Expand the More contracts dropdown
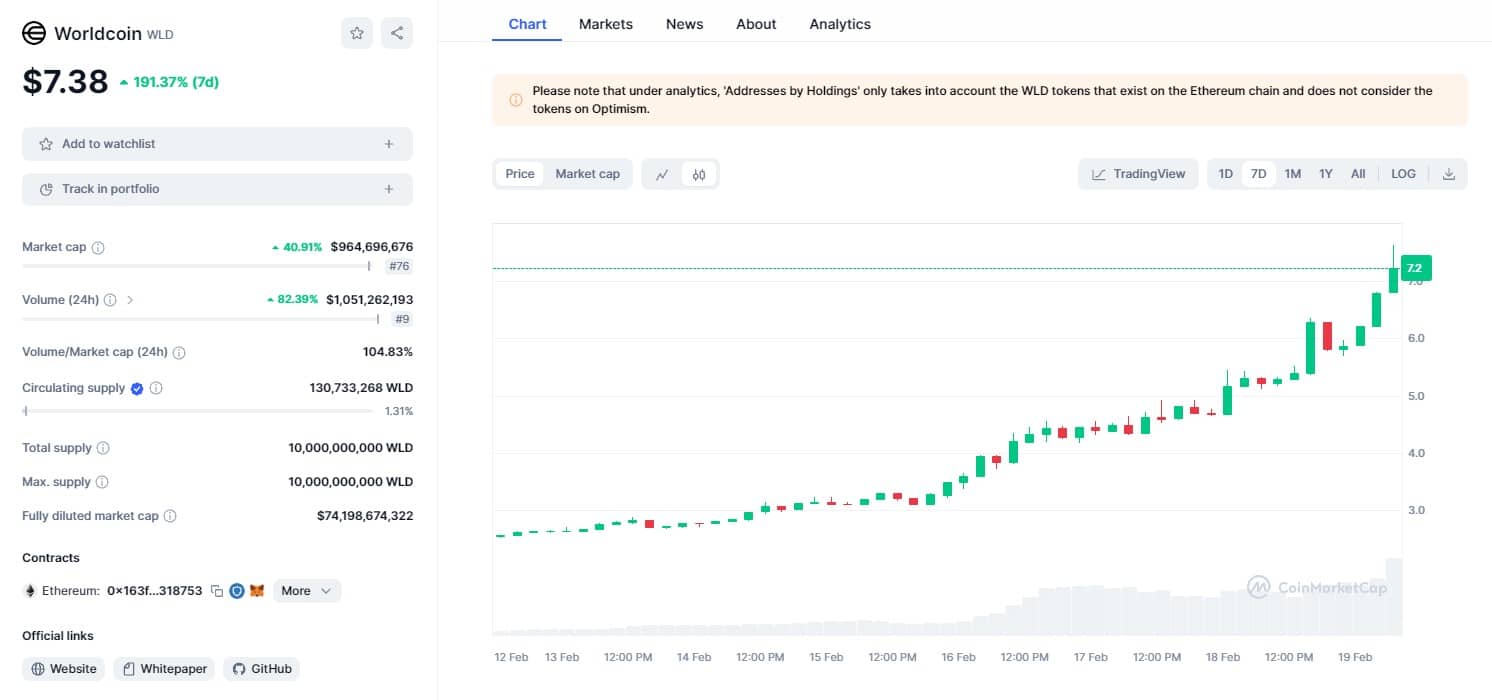 pos(306,591)
